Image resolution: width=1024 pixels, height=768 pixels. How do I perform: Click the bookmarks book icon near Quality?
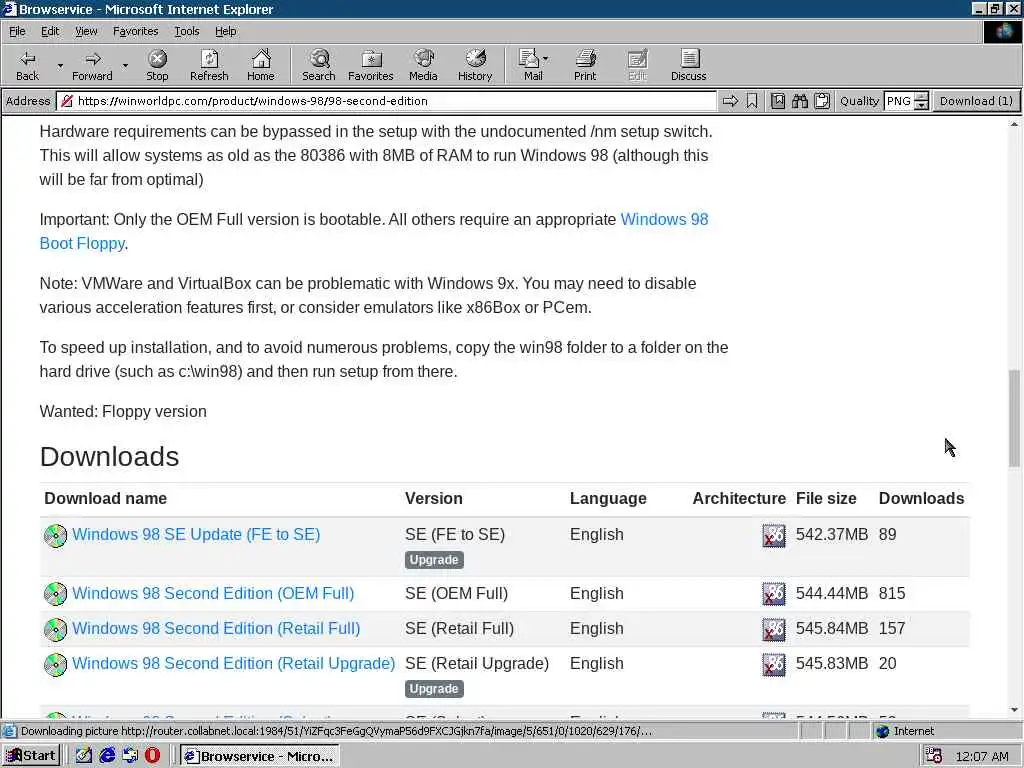tap(778, 101)
